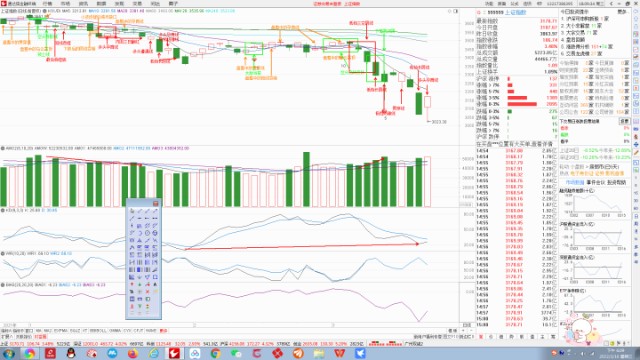This screenshot has width=640, height=360.
Task: Click the MA indicator tab below chart
Action: coord(39,331)
